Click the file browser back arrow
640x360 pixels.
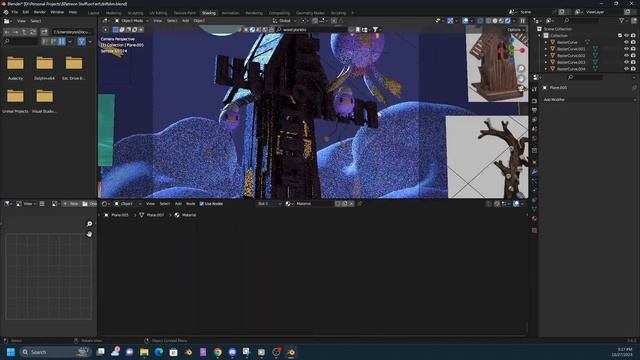pyautogui.click(x=7, y=32)
